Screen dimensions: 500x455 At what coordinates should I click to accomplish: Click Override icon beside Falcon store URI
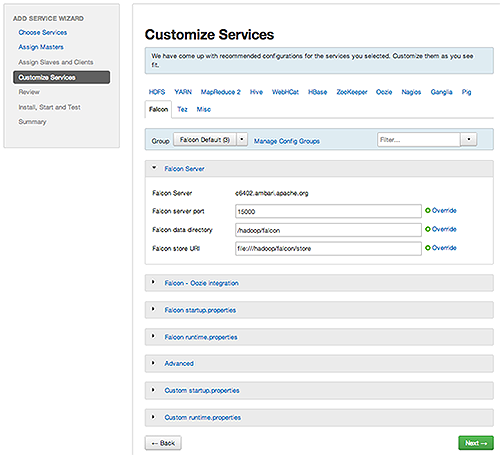coord(428,248)
